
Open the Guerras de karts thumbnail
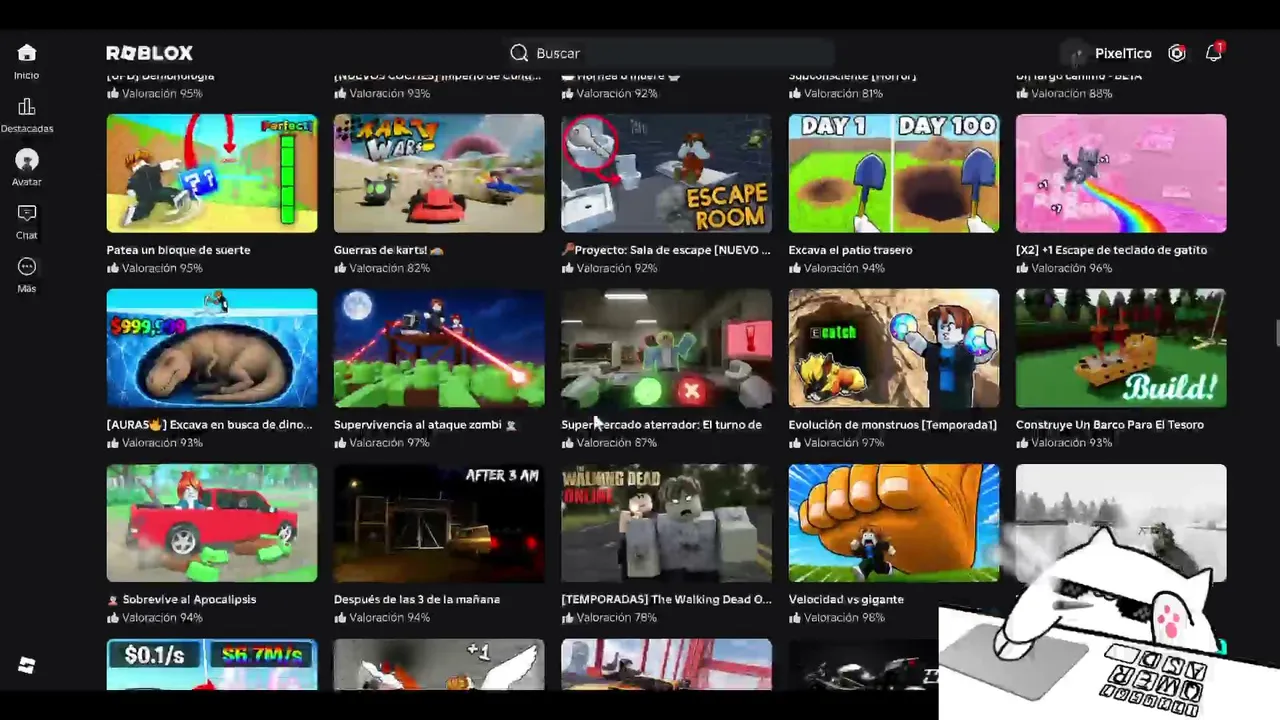coord(439,173)
